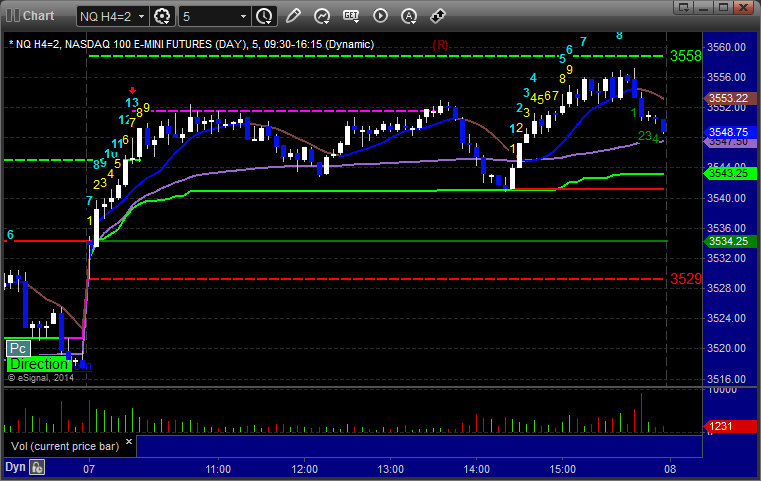
Task: Click the red 1231 volume tag
Action: [x=729, y=426]
